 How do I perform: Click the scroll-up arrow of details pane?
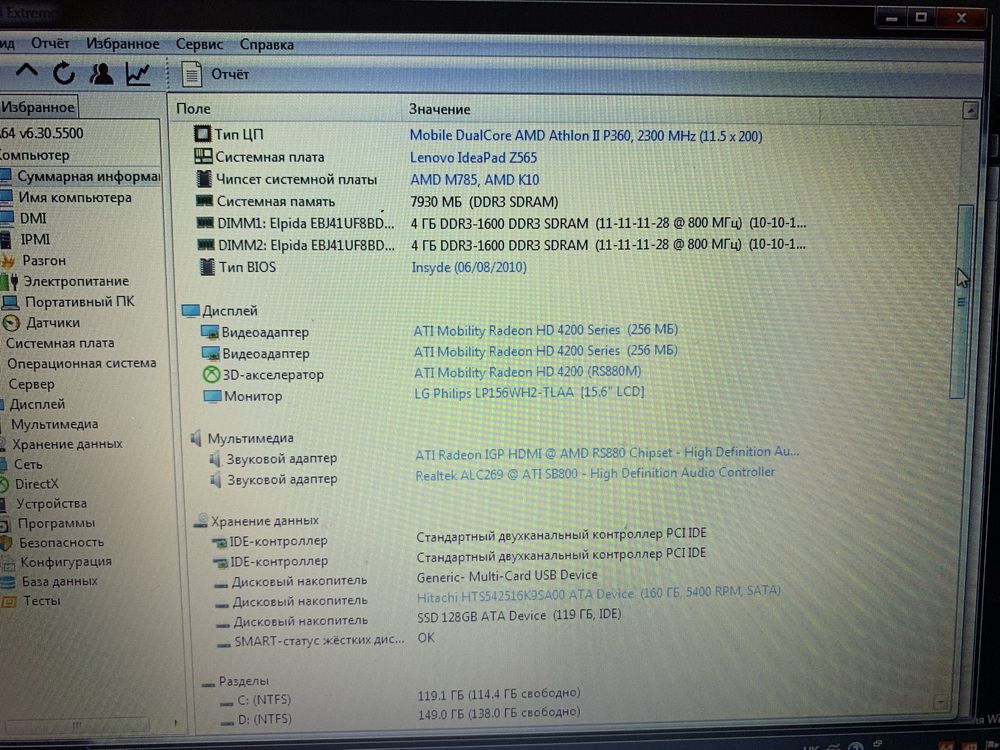[x=970, y=111]
